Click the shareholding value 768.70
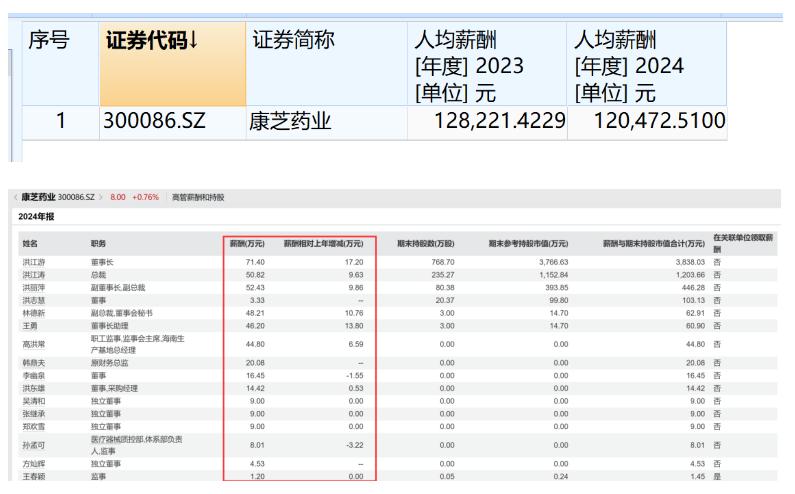 pyautogui.click(x=443, y=262)
